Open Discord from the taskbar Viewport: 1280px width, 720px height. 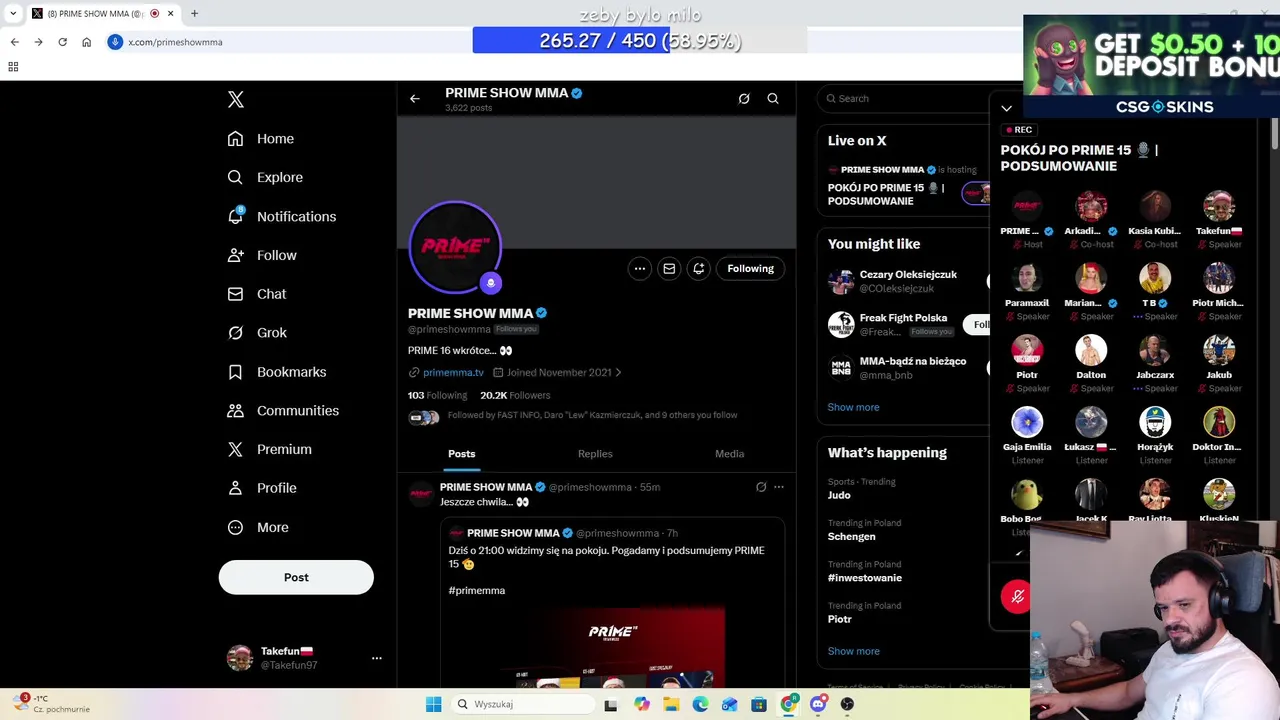(818, 704)
